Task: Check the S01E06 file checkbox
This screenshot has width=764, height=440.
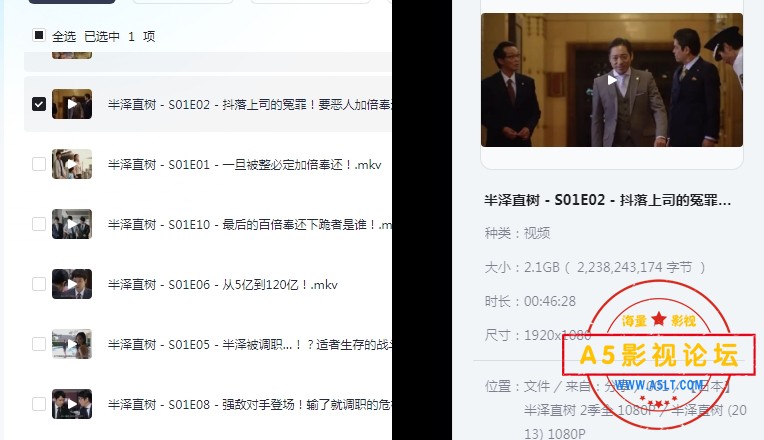Action: tap(39, 284)
